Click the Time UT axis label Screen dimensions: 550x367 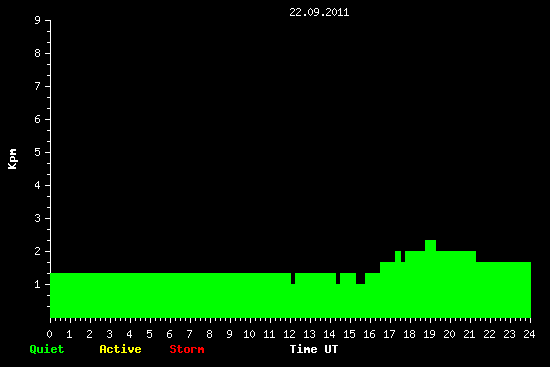coord(314,349)
